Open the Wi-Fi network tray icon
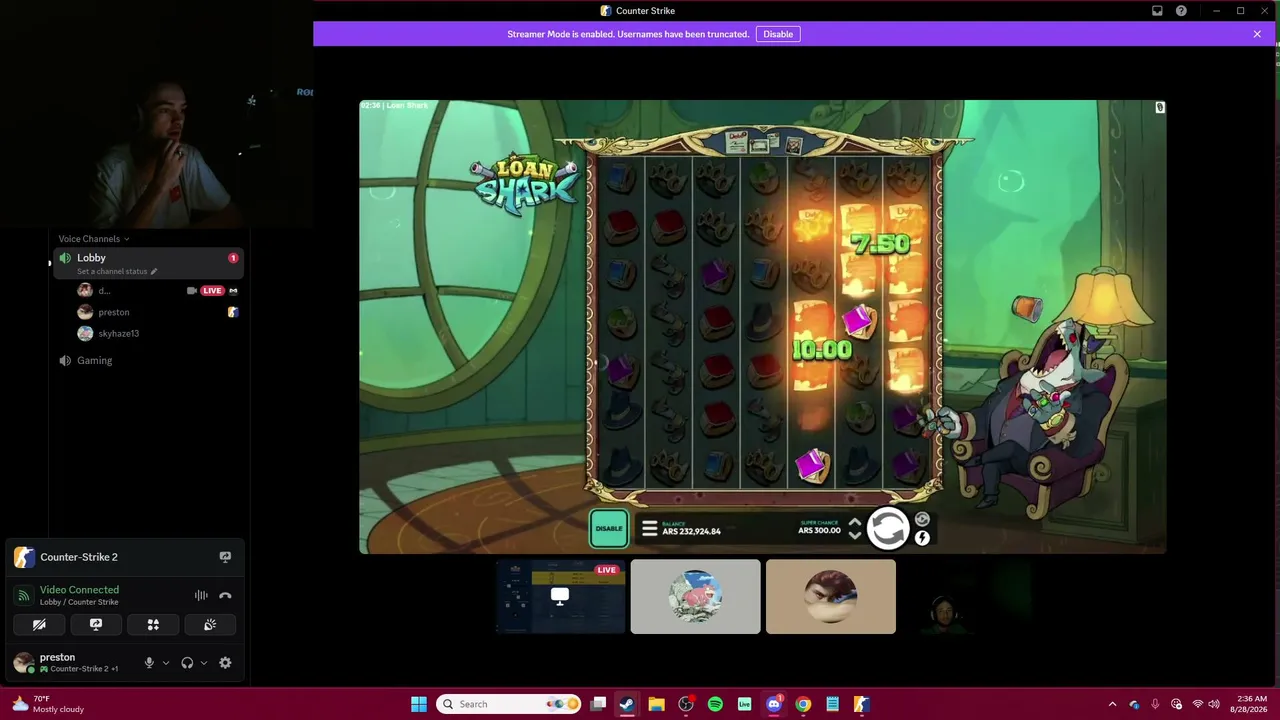The width and height of the screenshot is (1280, 720). tap(1197, 704)
